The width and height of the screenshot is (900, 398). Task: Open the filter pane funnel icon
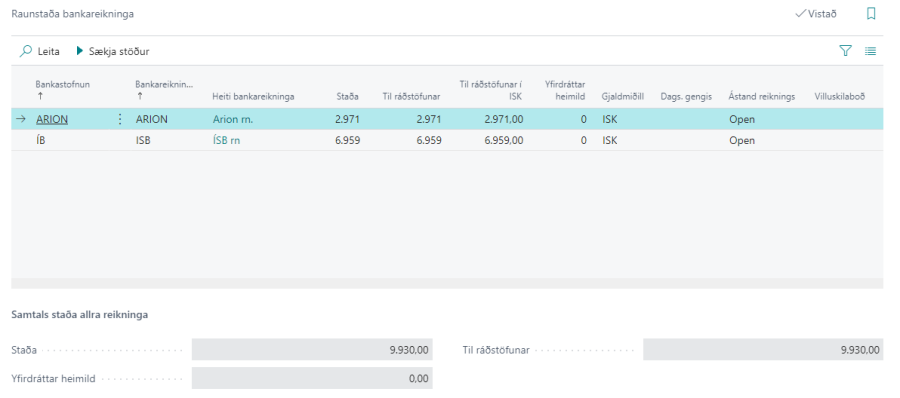pos(845,51)
